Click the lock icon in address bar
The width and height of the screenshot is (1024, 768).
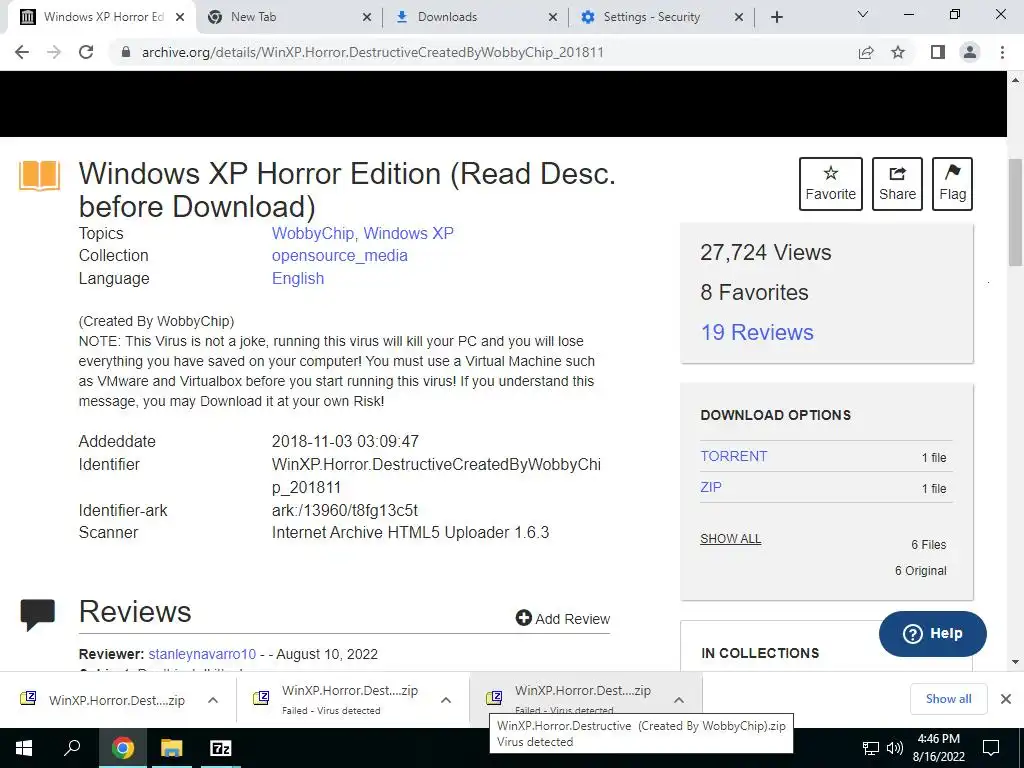(126, 52)
